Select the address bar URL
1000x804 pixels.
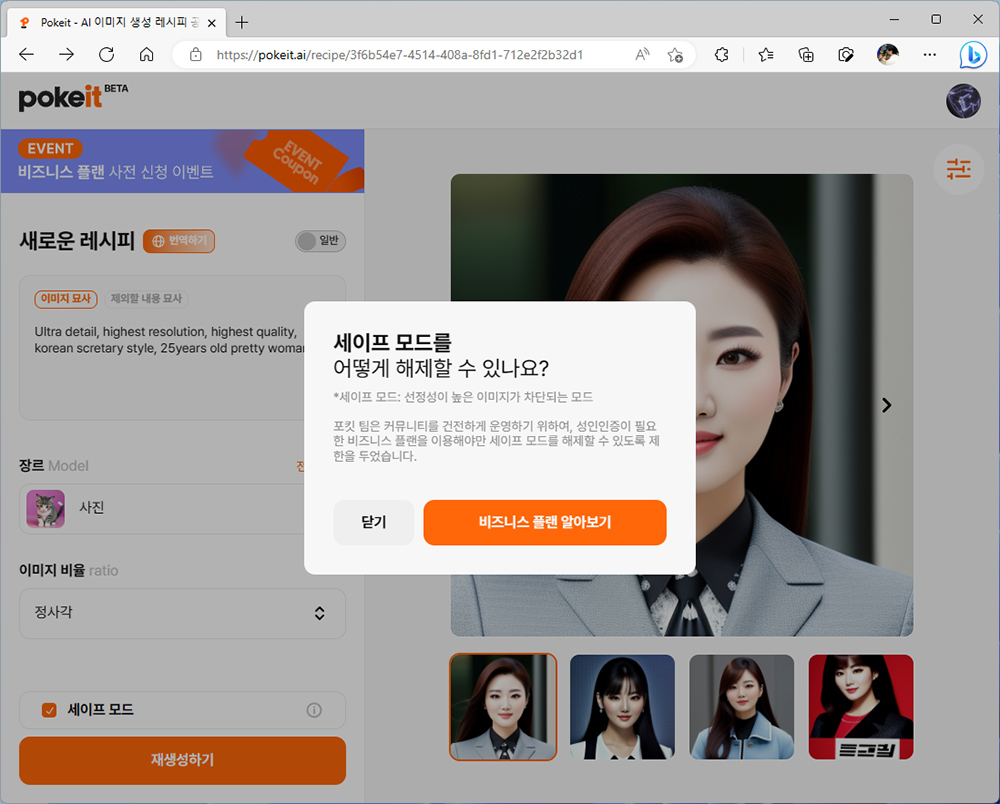[400, 55]
